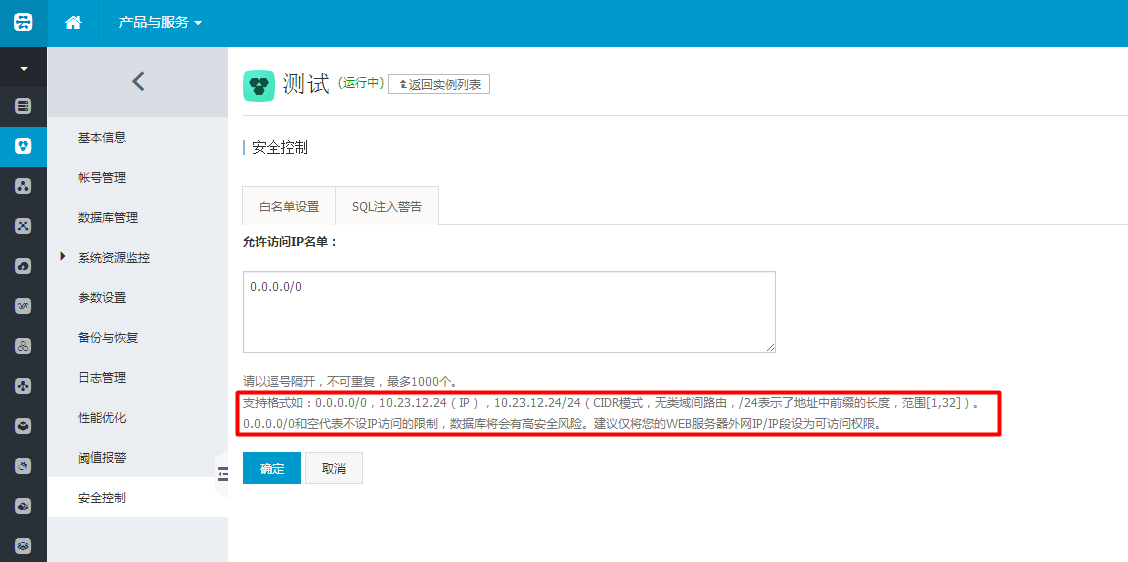Click the highlighted RDS icon in left rail
This screenshot has height=562, width=1128.
23,146
